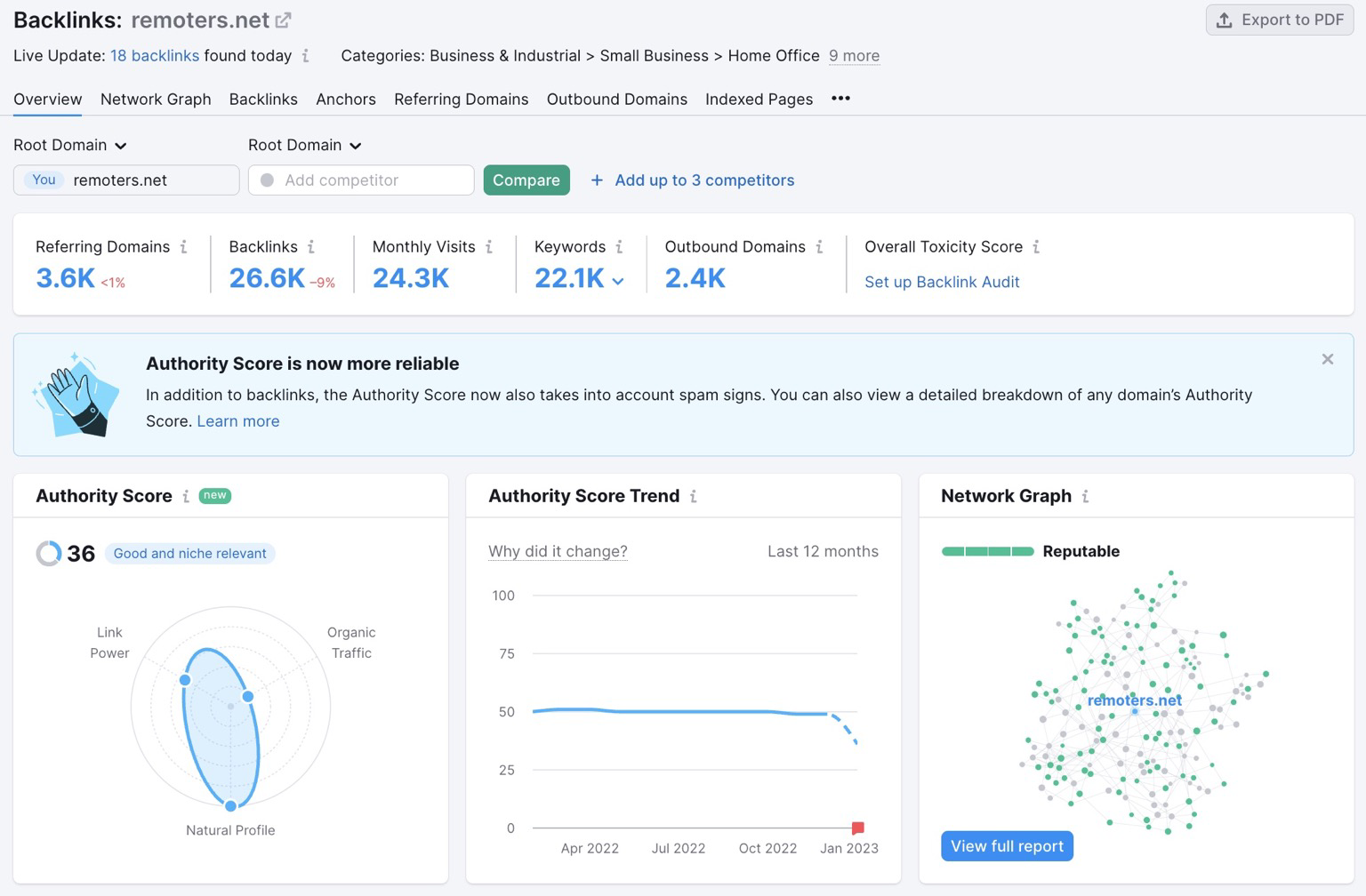Click the Link Power point on radar chart
Viewport: 1366px width, 896px height.
[x=185, y=680]
